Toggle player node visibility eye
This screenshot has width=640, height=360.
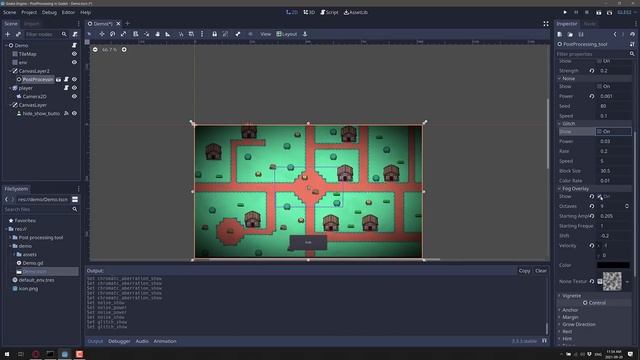pos(74,88)
